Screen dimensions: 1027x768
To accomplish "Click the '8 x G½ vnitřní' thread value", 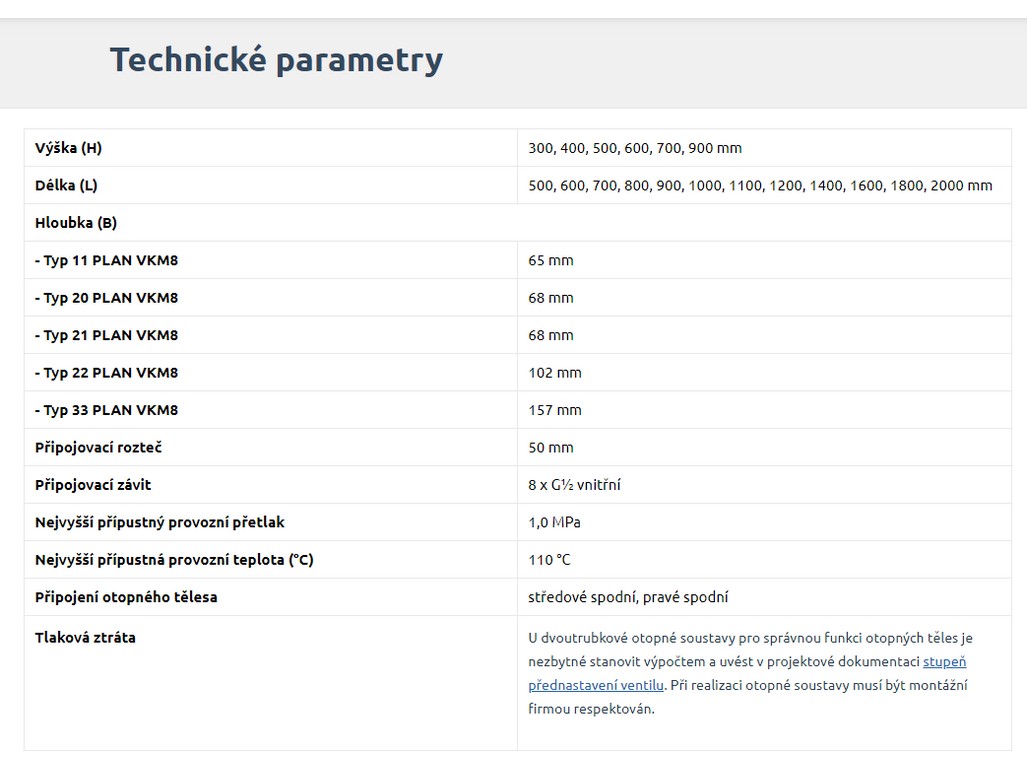I will [575, 485].
